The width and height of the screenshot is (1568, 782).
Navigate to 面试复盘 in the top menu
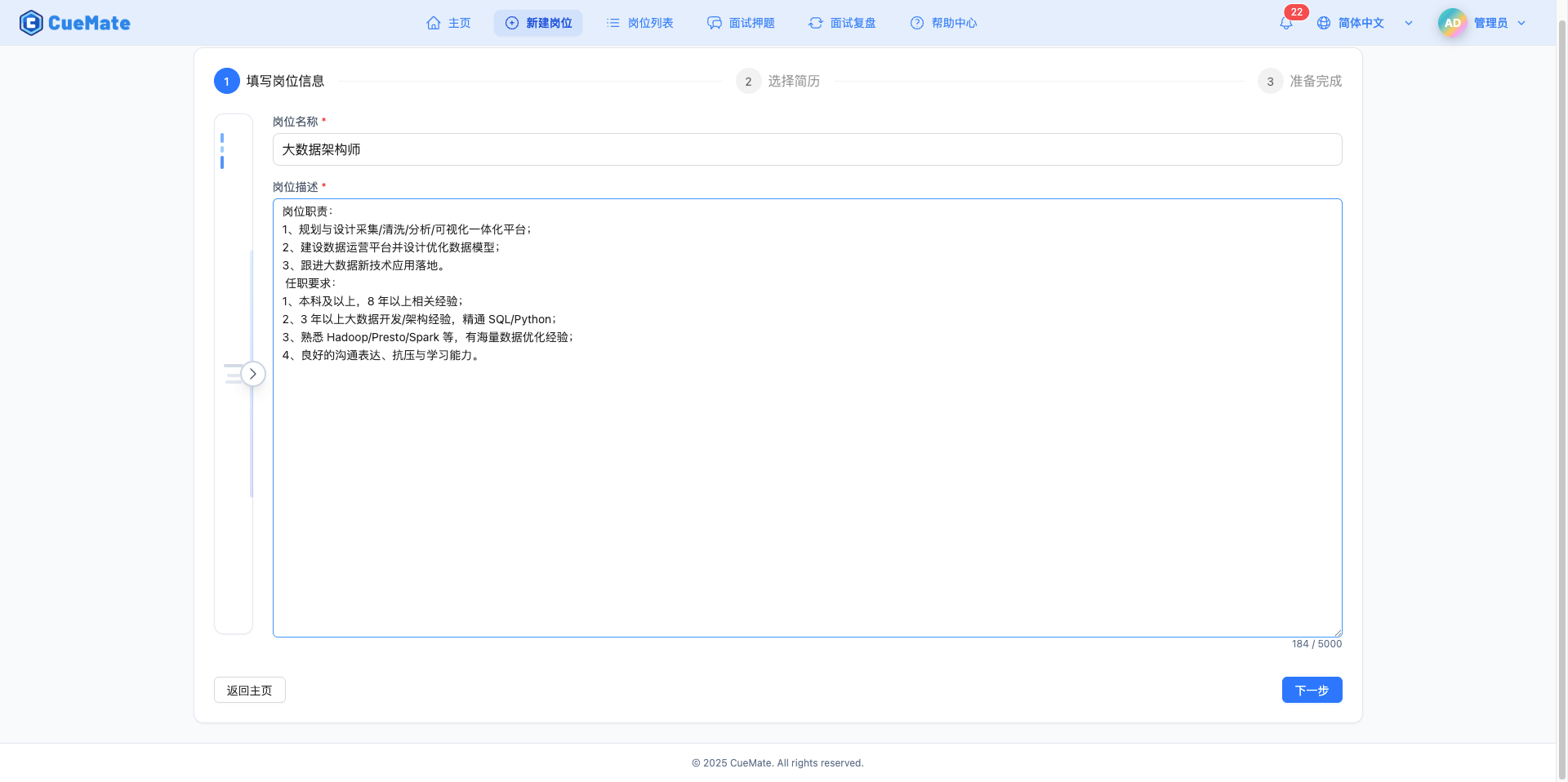[842, 23]
